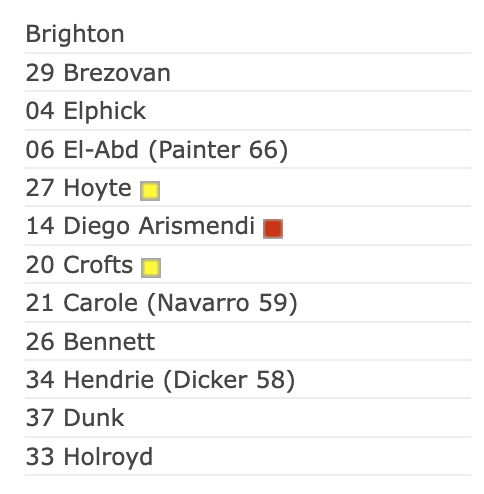
Task: Click 21 Carole in the lineup
Action: pos(82,303)
